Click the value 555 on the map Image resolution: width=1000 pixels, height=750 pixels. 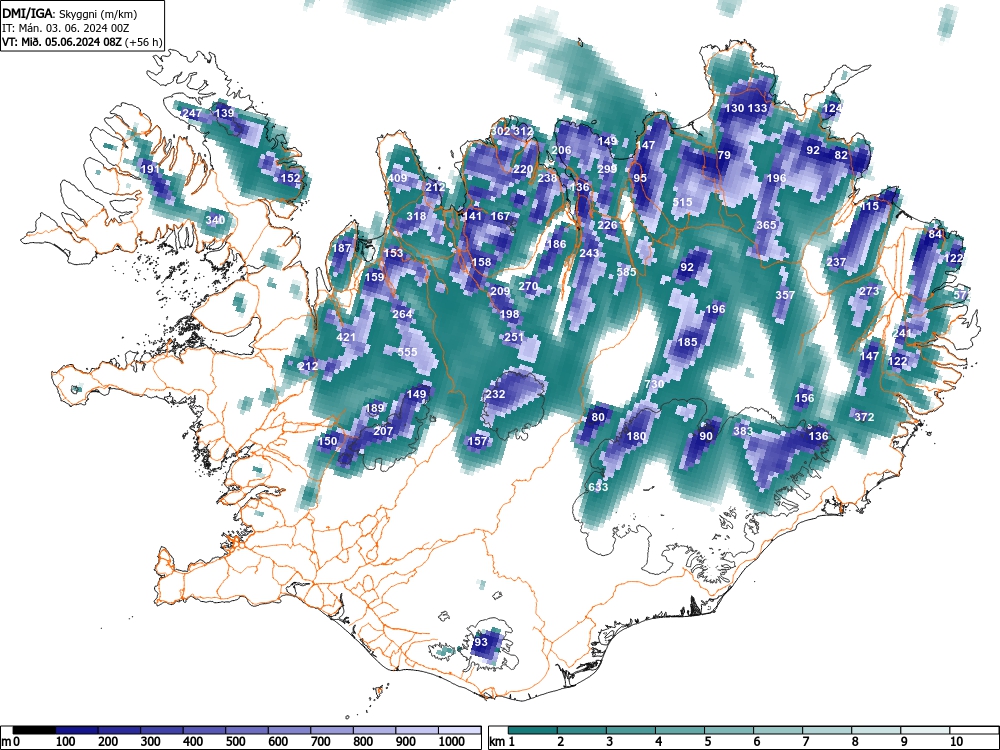point(407,352)
